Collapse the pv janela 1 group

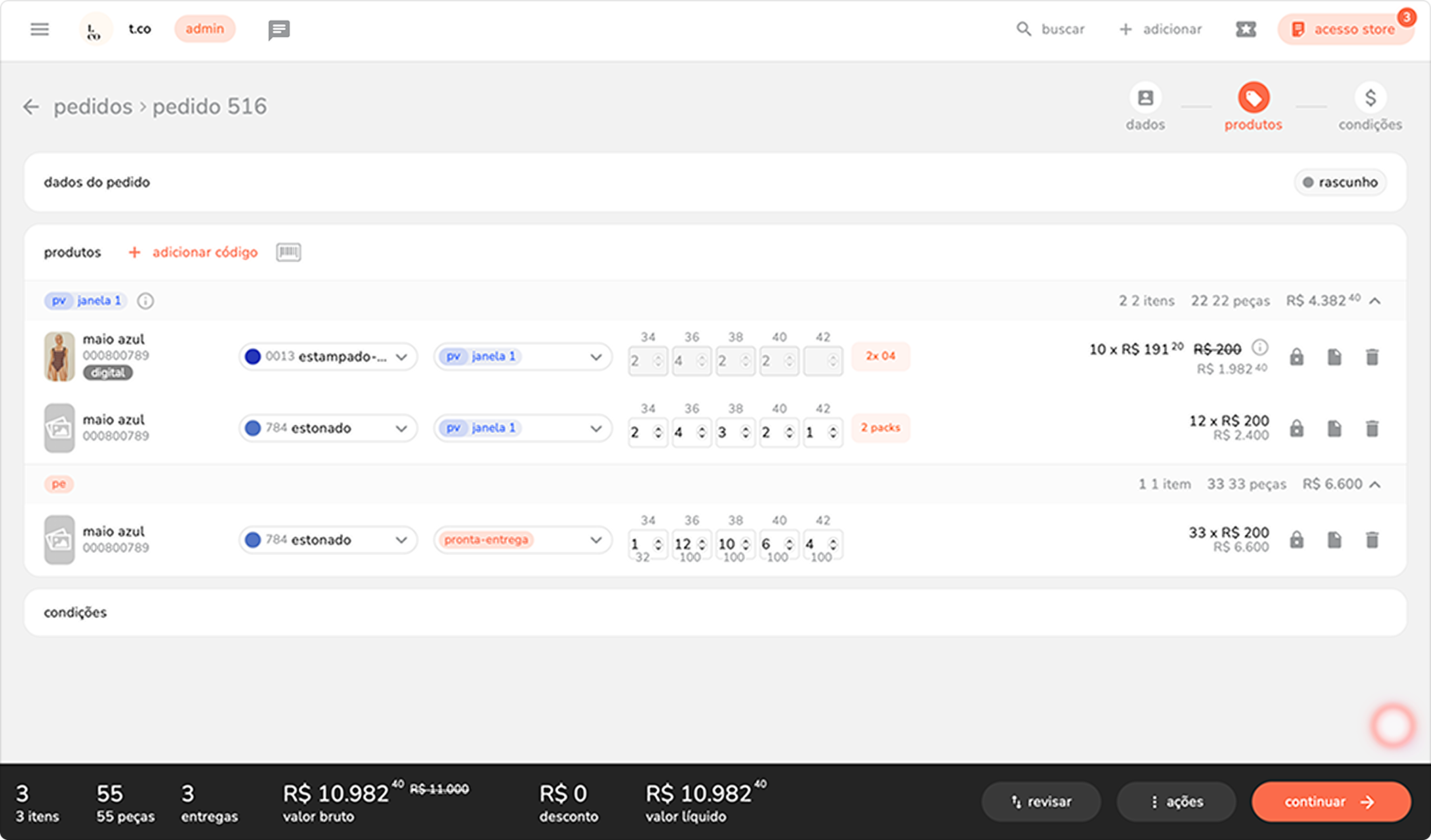(1375, 301)
